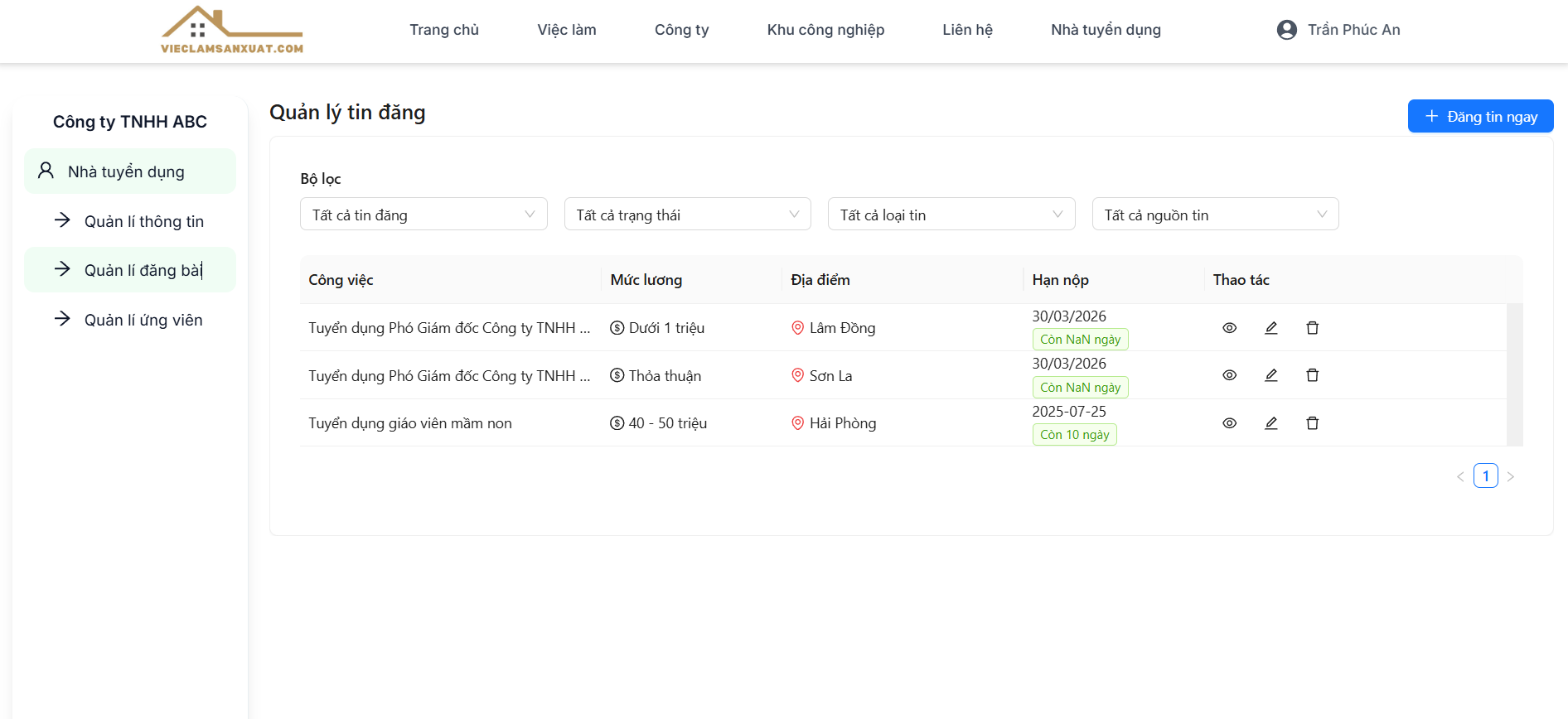Image resolution: width=1568 pixels, height=719 pixels.
Task: Click the table's vertical scrollbar
Action: click(1514, 374)
